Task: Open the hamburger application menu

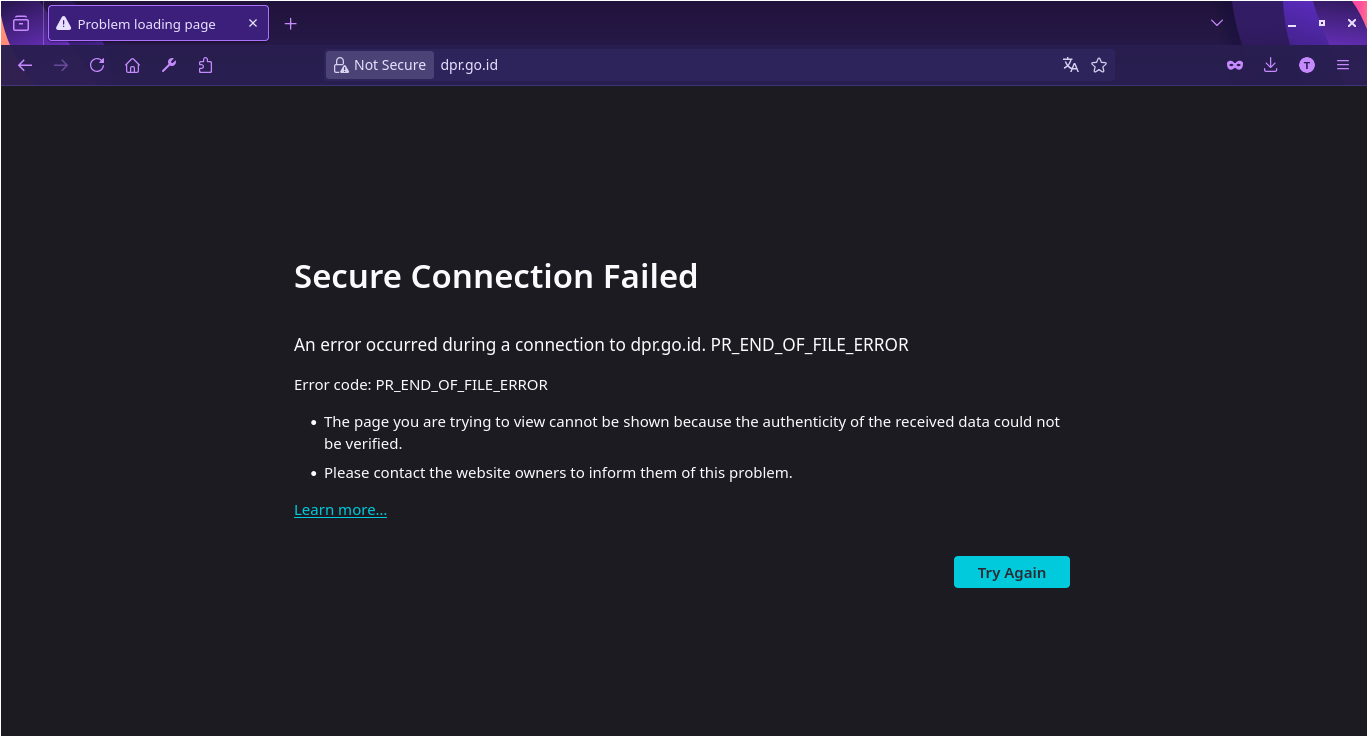Action: click(x=1343, y=65)
